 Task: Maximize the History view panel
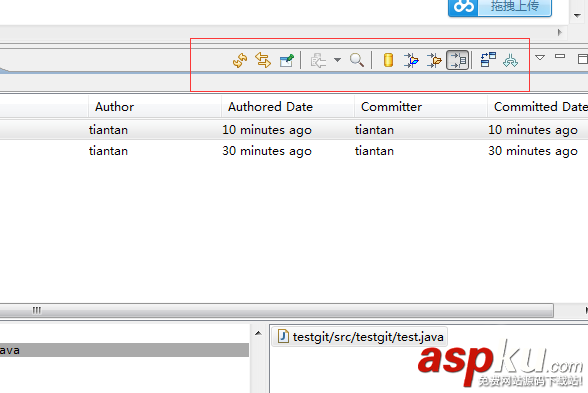click(x=583, y=59)
